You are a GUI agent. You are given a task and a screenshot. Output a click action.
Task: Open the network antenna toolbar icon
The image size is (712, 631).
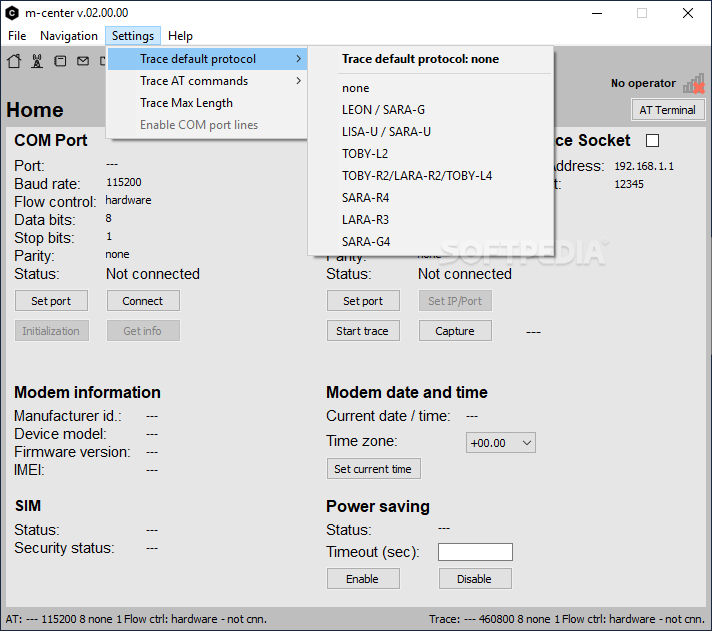click(37, 60)
